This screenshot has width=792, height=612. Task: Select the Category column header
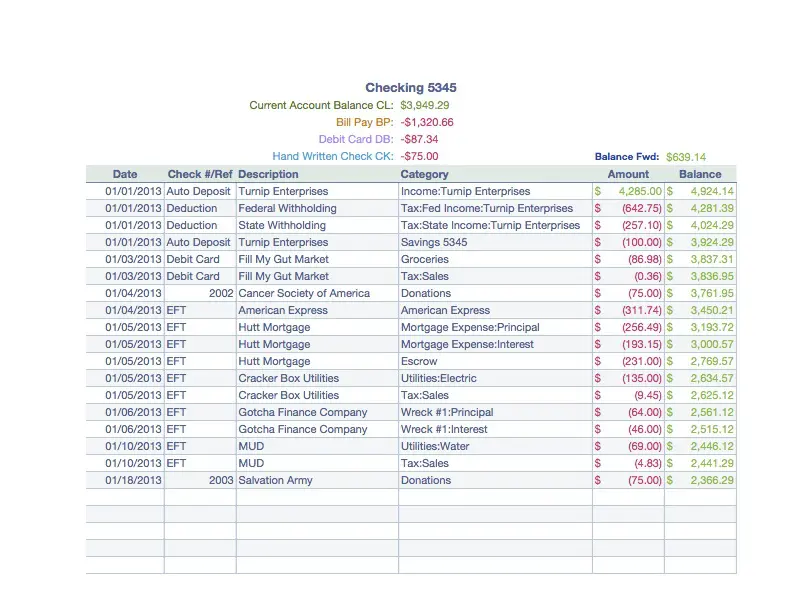(x=425, y=174)
